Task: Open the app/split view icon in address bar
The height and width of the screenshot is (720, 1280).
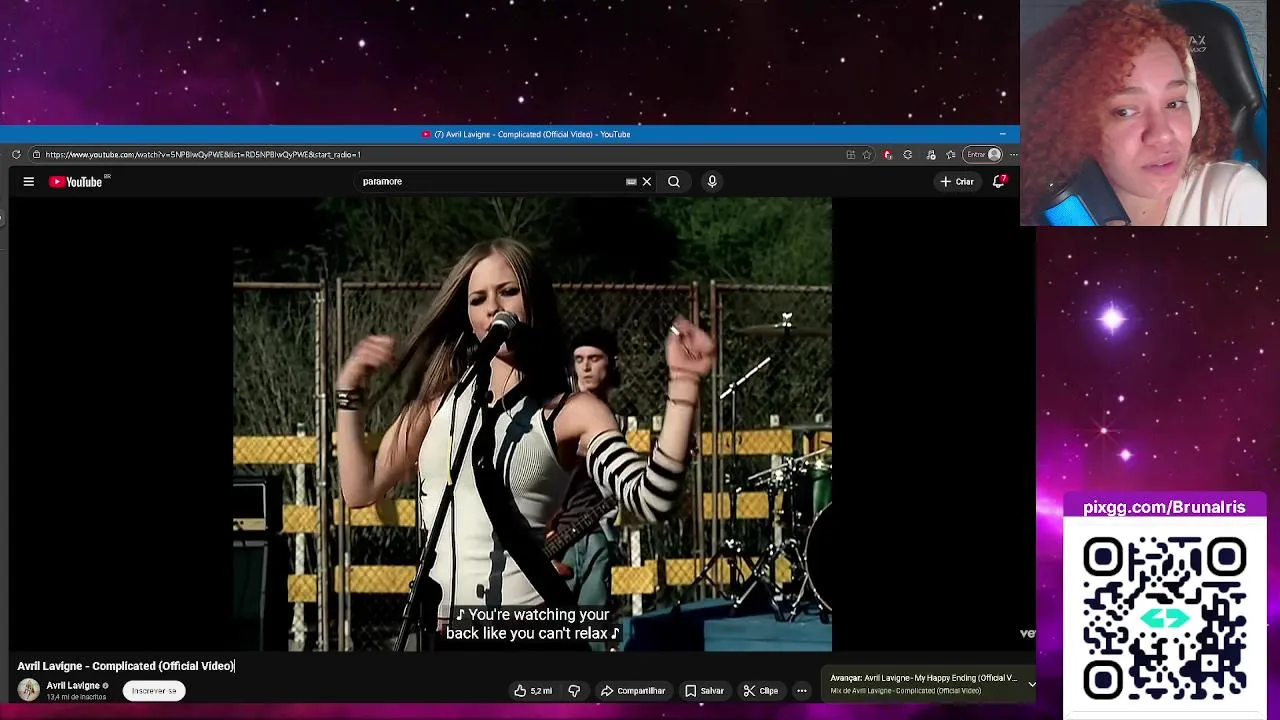Action: coord(851,154)
